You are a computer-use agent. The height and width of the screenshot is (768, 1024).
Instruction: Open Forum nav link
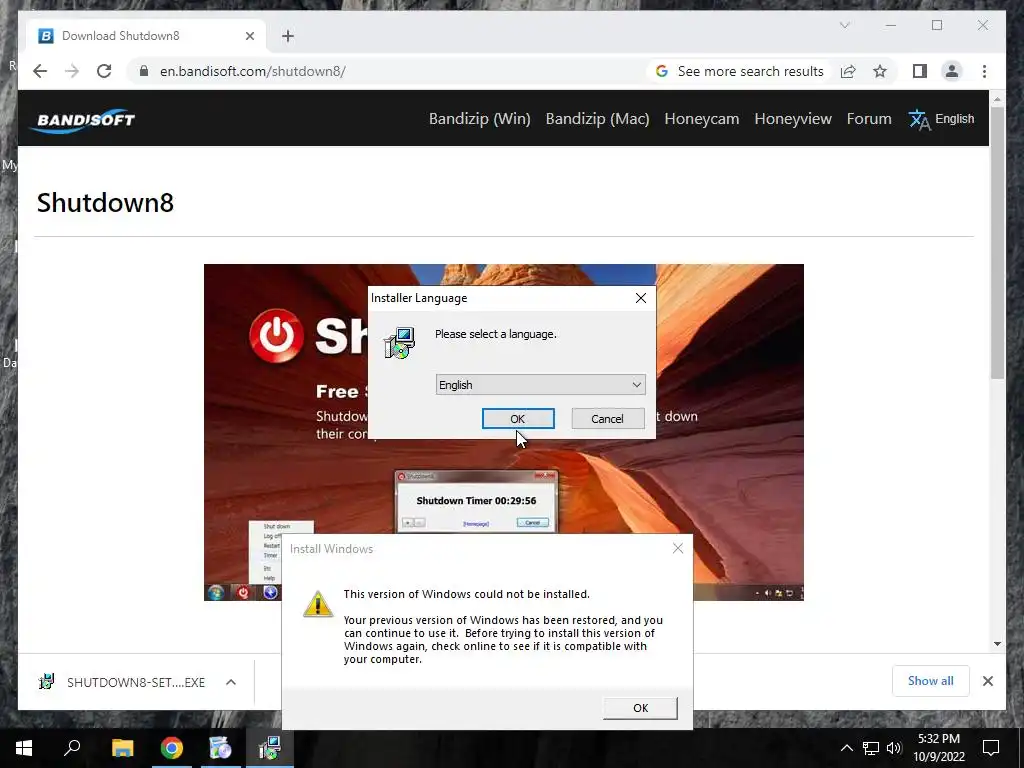point(869,119)
